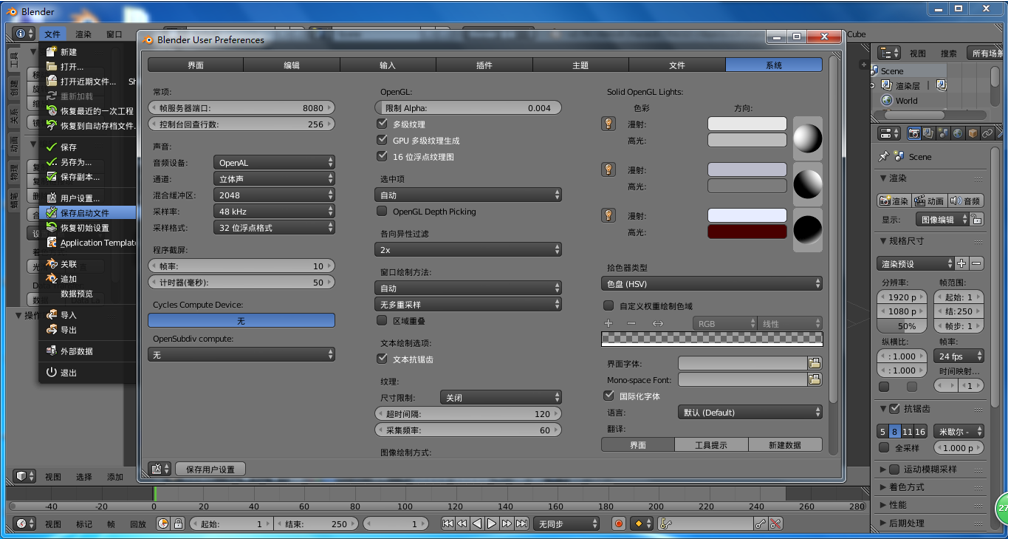Adjust 限制 Alpha 0.004 slider
This screenshot has height=539, width=1009.
tap(468, 108)
